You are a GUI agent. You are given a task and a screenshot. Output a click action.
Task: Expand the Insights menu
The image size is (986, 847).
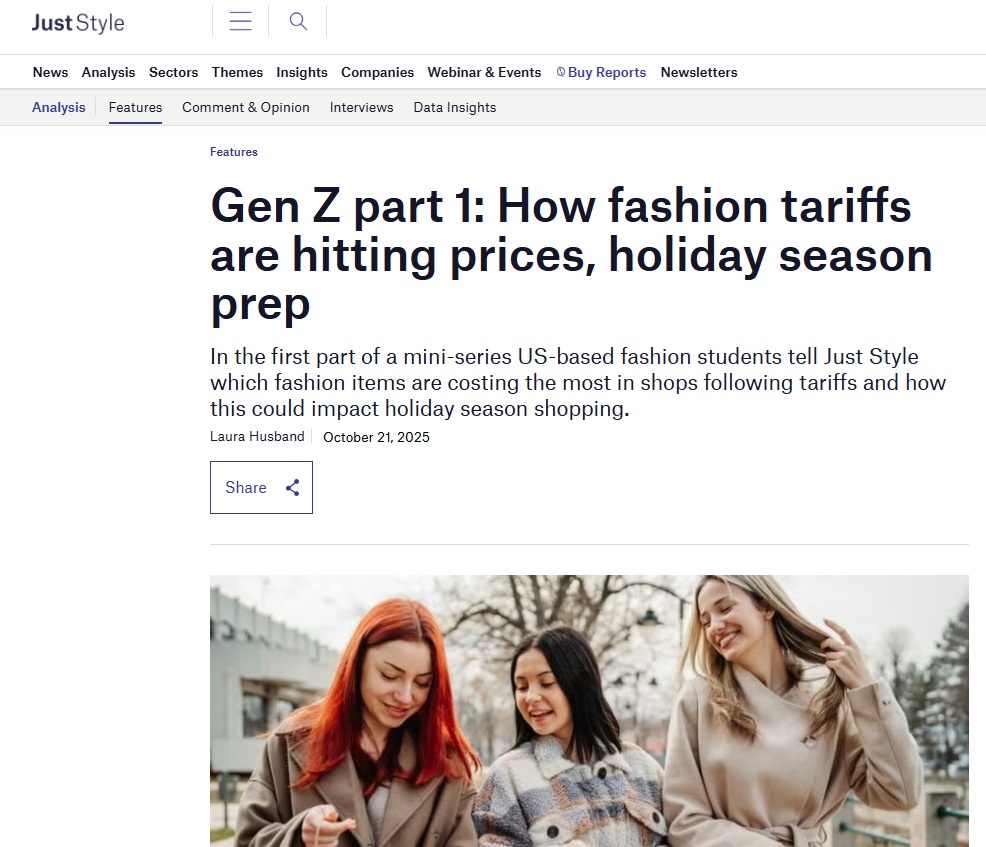pyautogui.click(x=302, y=72)
